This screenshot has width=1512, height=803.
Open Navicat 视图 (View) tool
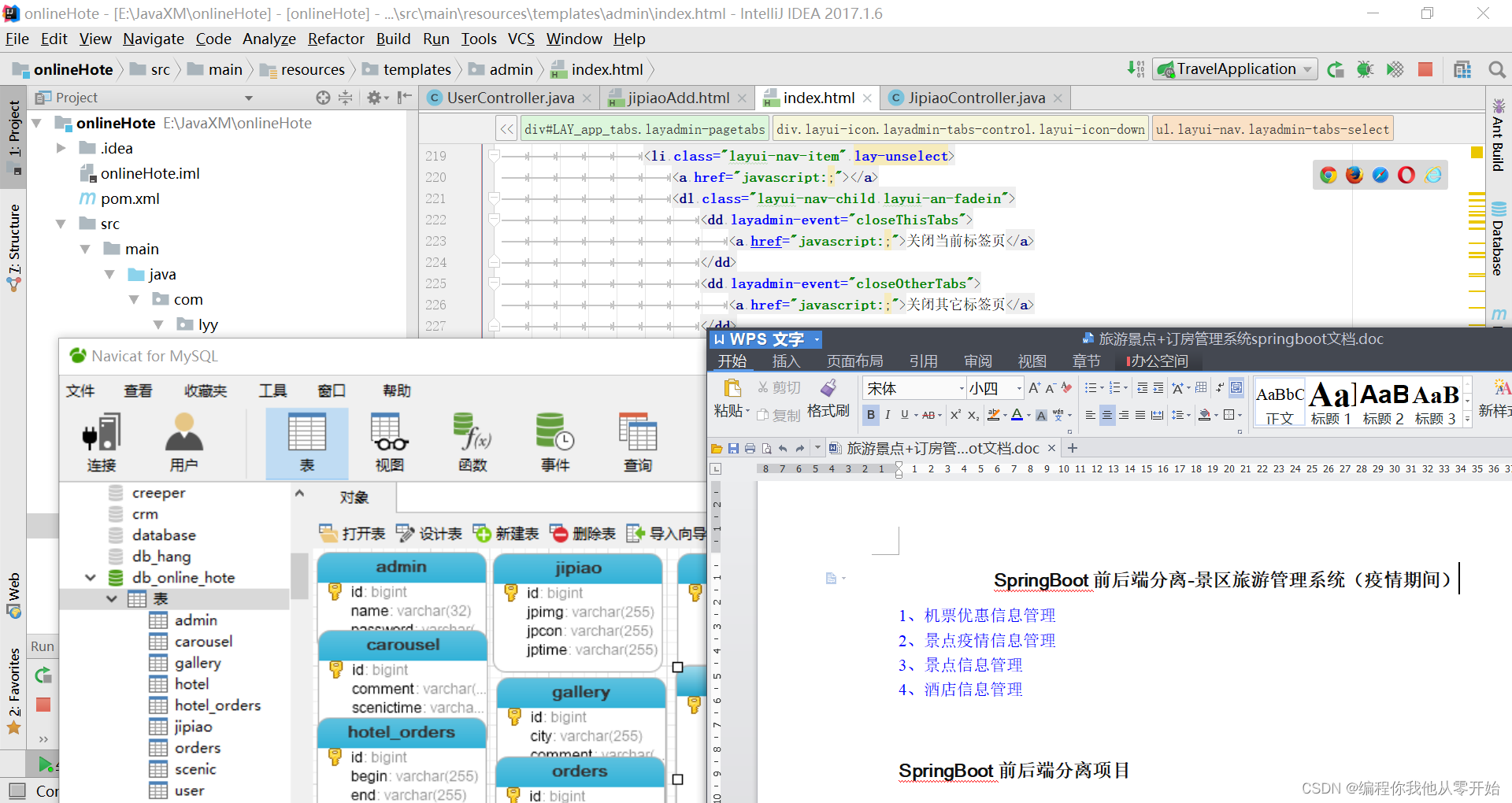(x=390, y=442)
